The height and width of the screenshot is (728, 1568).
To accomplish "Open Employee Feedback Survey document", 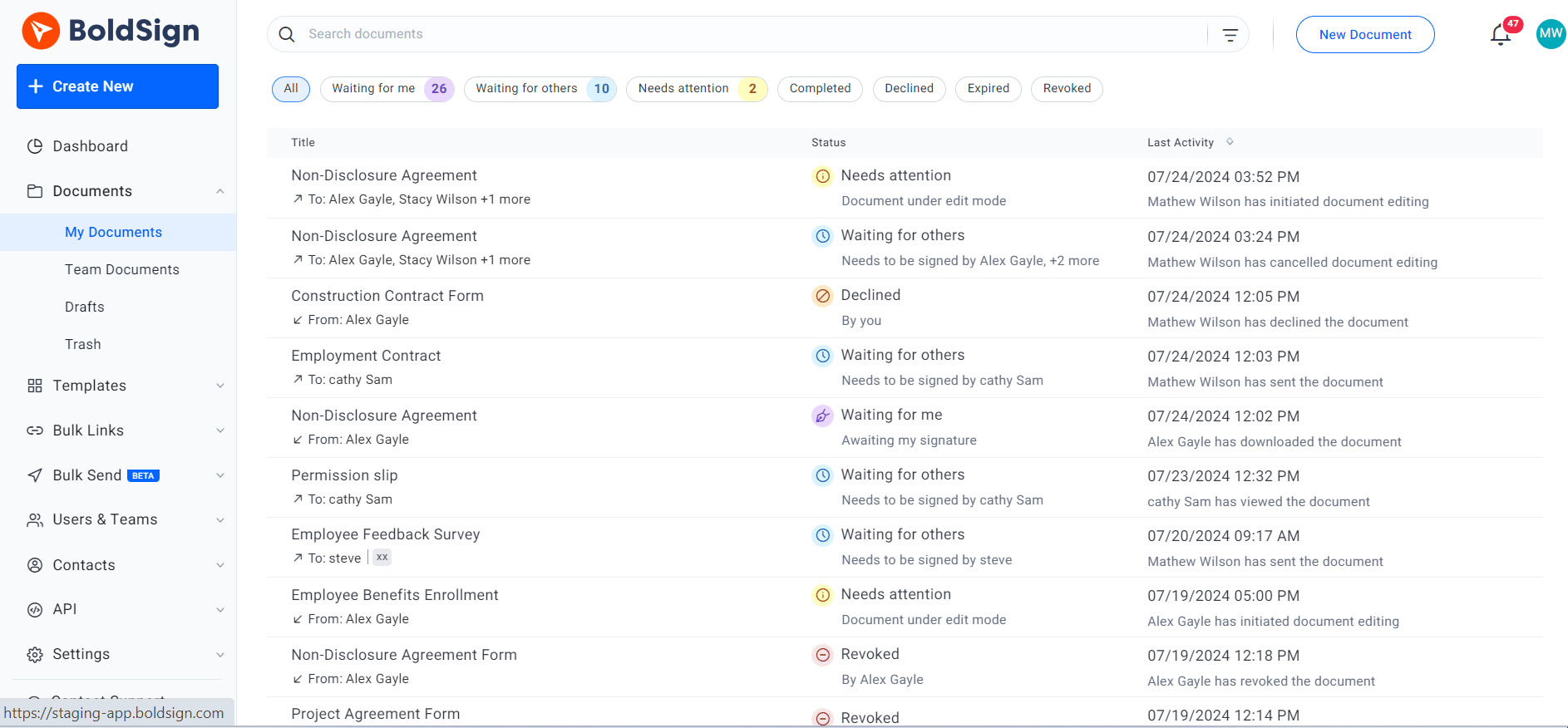I will 386,534.
